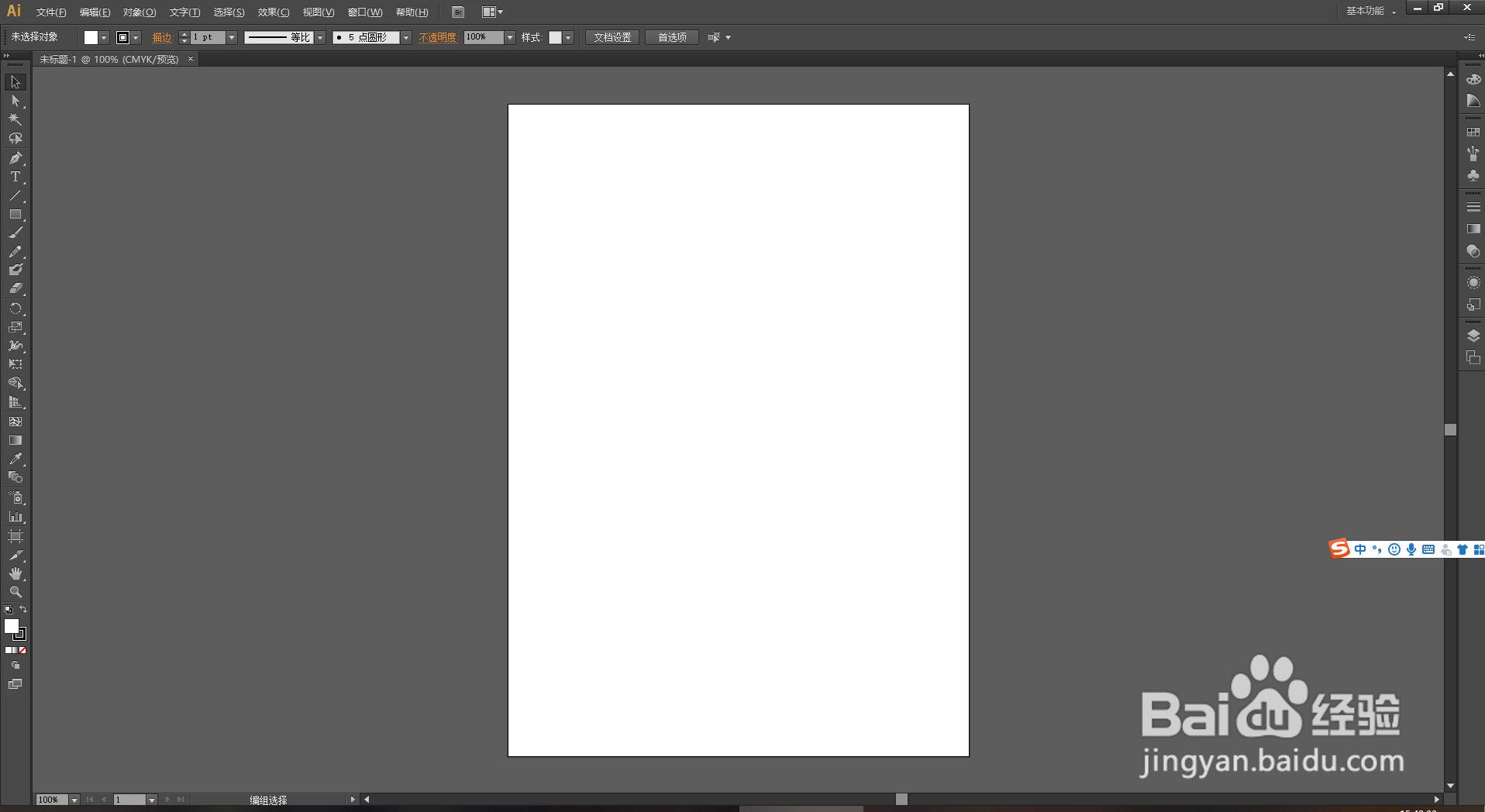Open the stroke weight dropdown
1485x812 pixels.
[232, 37]
